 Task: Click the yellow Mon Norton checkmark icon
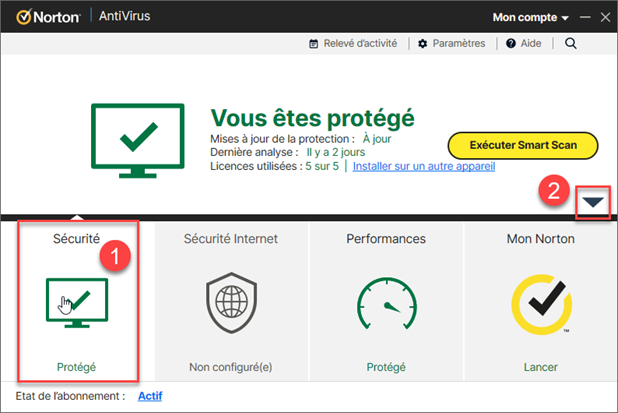tap(542, 304)
